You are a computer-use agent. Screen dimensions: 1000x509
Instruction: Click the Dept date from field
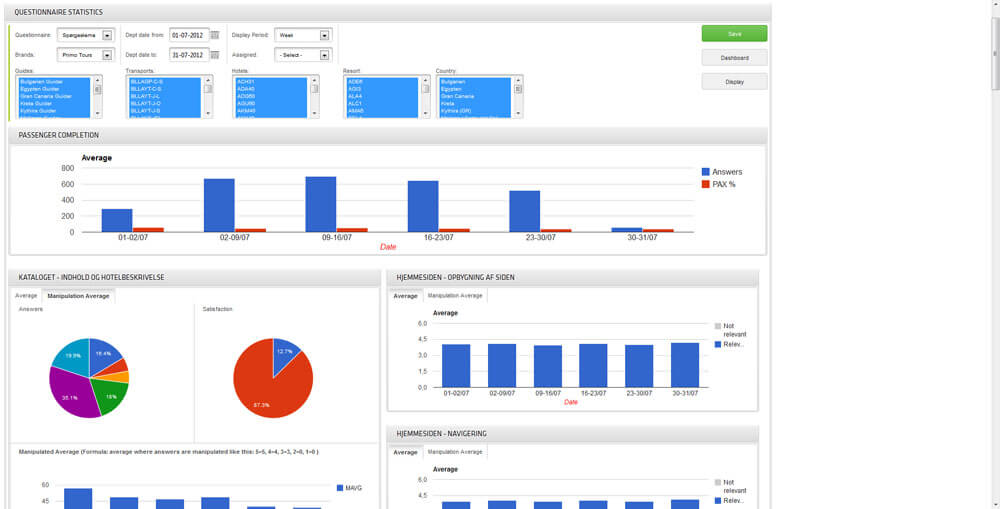189,35
